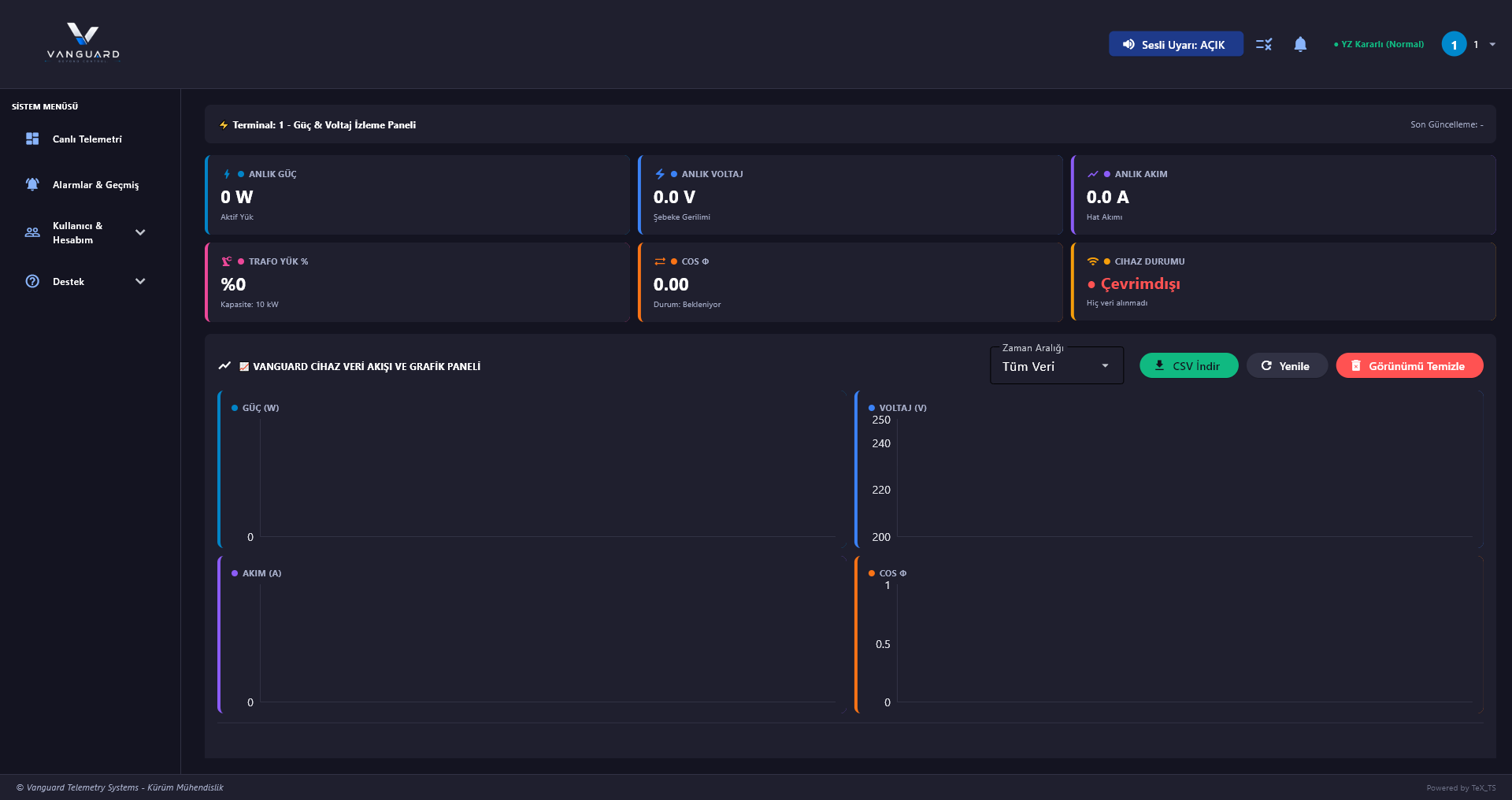Expand the Destek chevron

click(140, 281)
